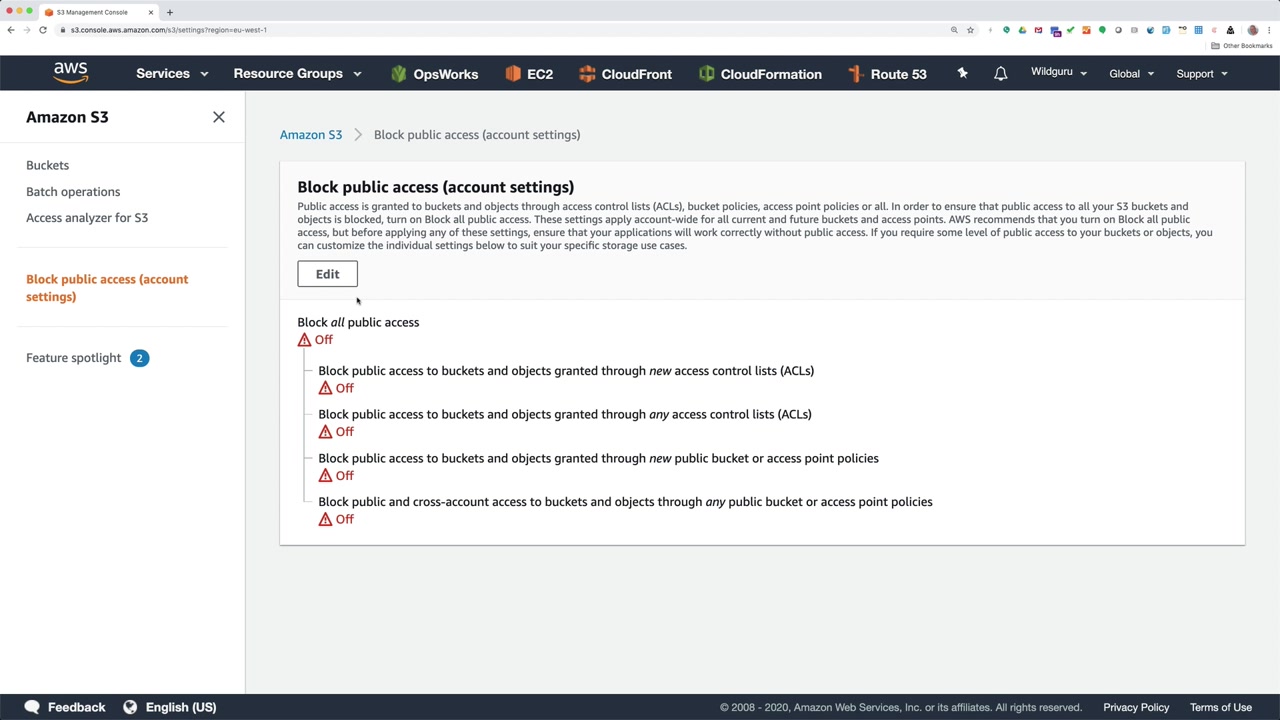
Task: Open the OpsWorks shortcut
Action: [x=435, y=74]
